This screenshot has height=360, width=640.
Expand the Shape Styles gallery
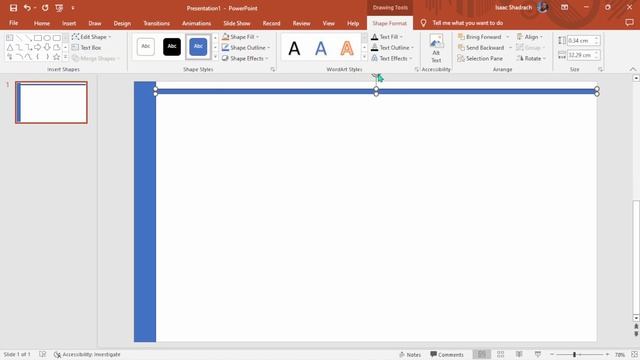pos(216,57)
